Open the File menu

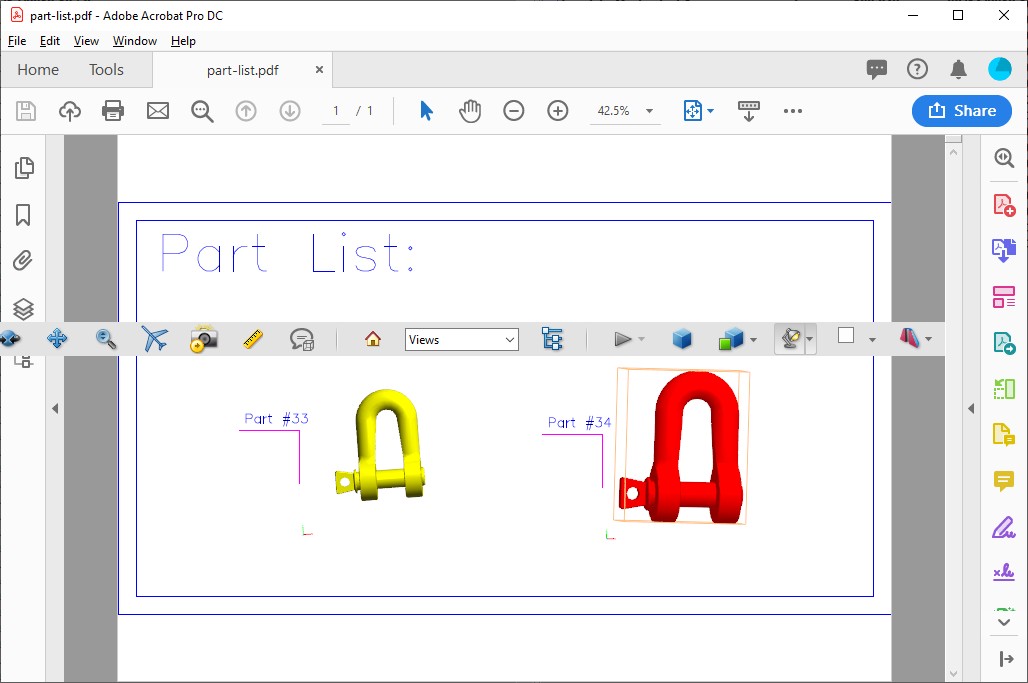[x=17, y=41]
